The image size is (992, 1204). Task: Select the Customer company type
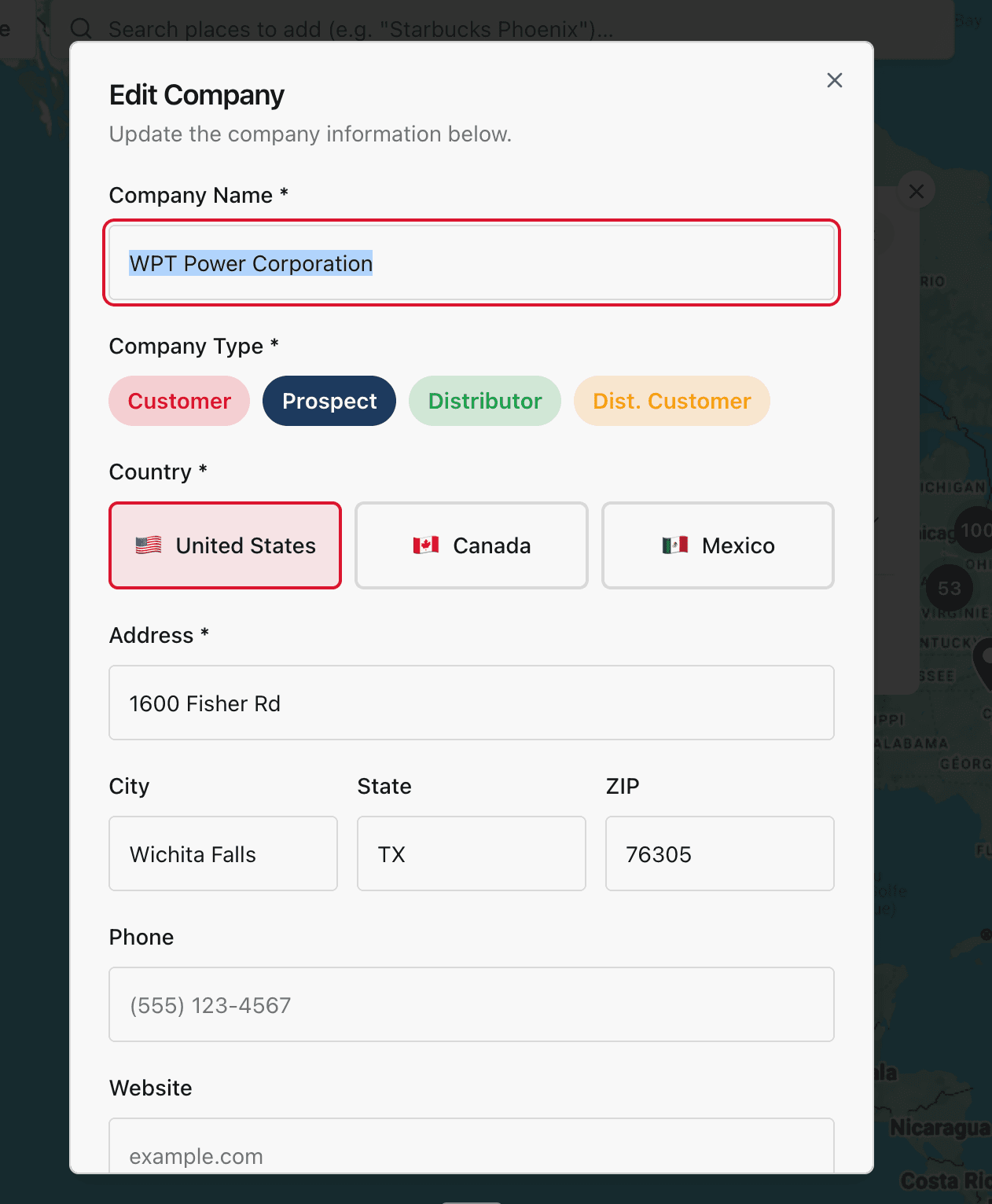[178, 401]
